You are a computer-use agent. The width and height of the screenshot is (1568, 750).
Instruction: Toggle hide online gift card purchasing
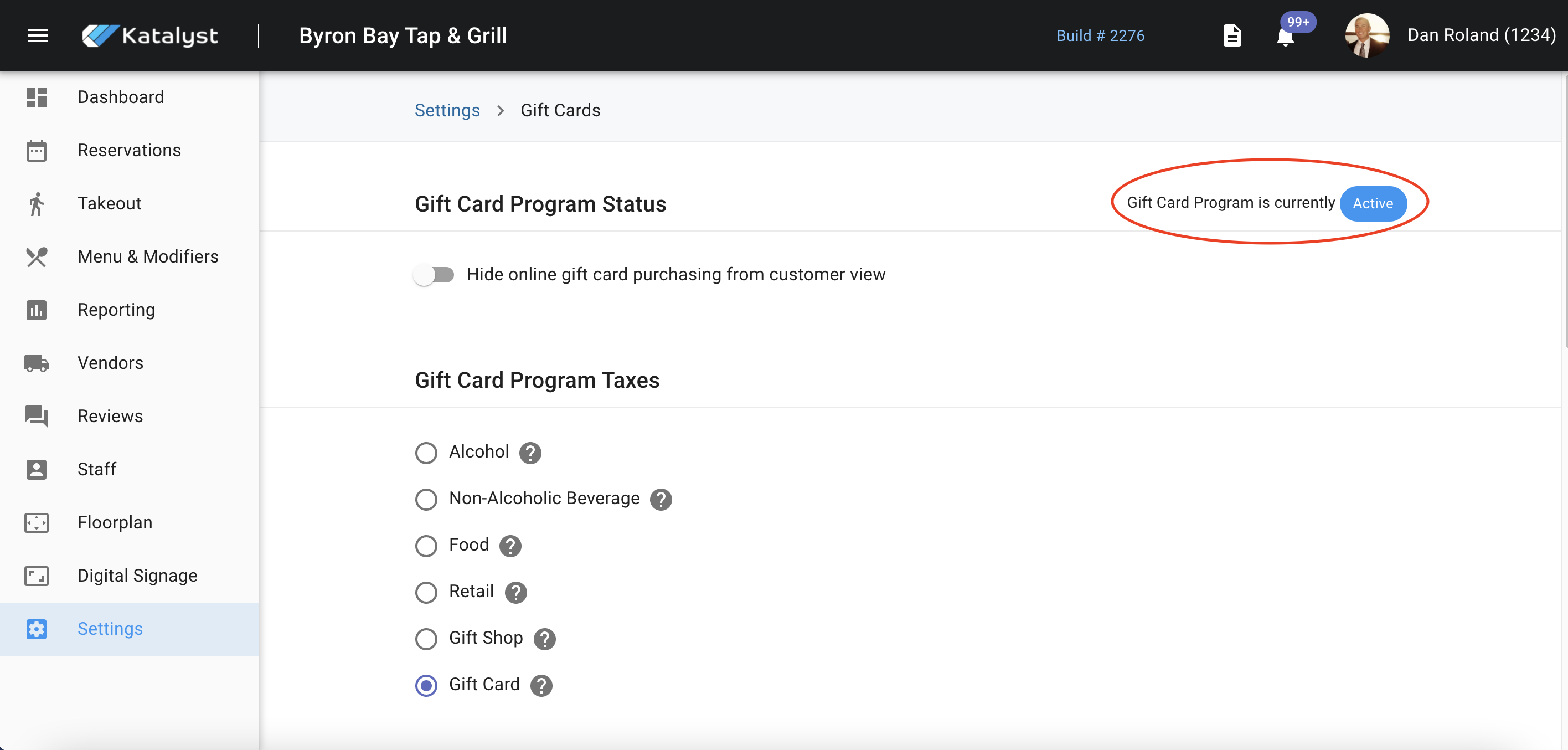click(434, 275)
